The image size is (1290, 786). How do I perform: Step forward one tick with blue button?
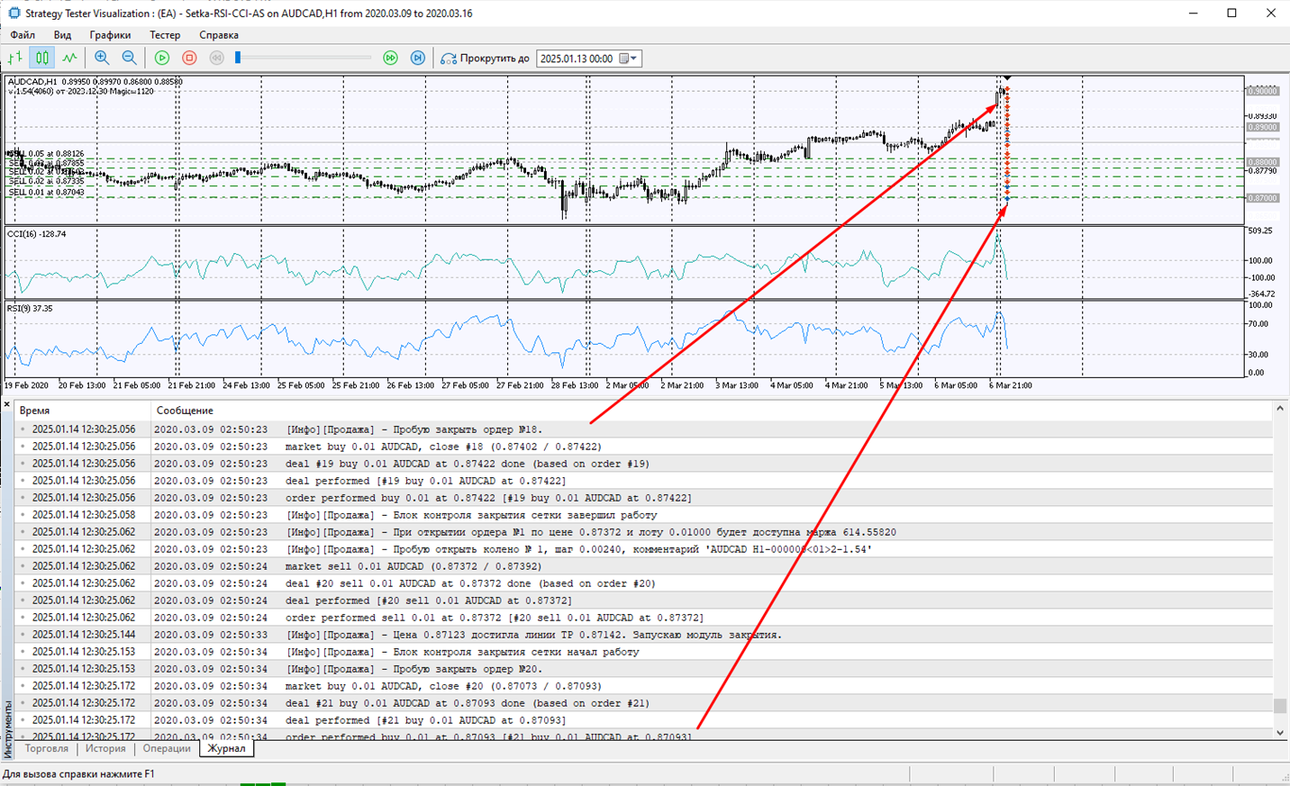418,58
